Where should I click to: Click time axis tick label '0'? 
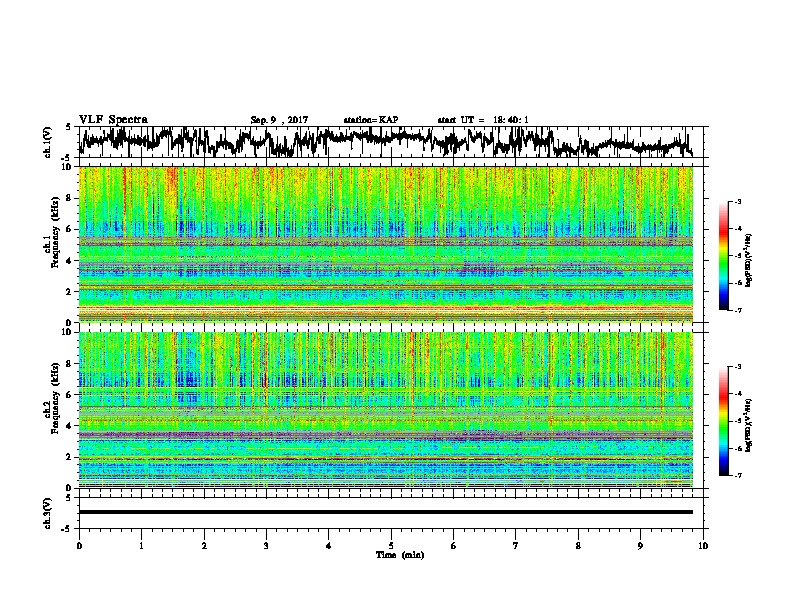(x=79, y=546)
